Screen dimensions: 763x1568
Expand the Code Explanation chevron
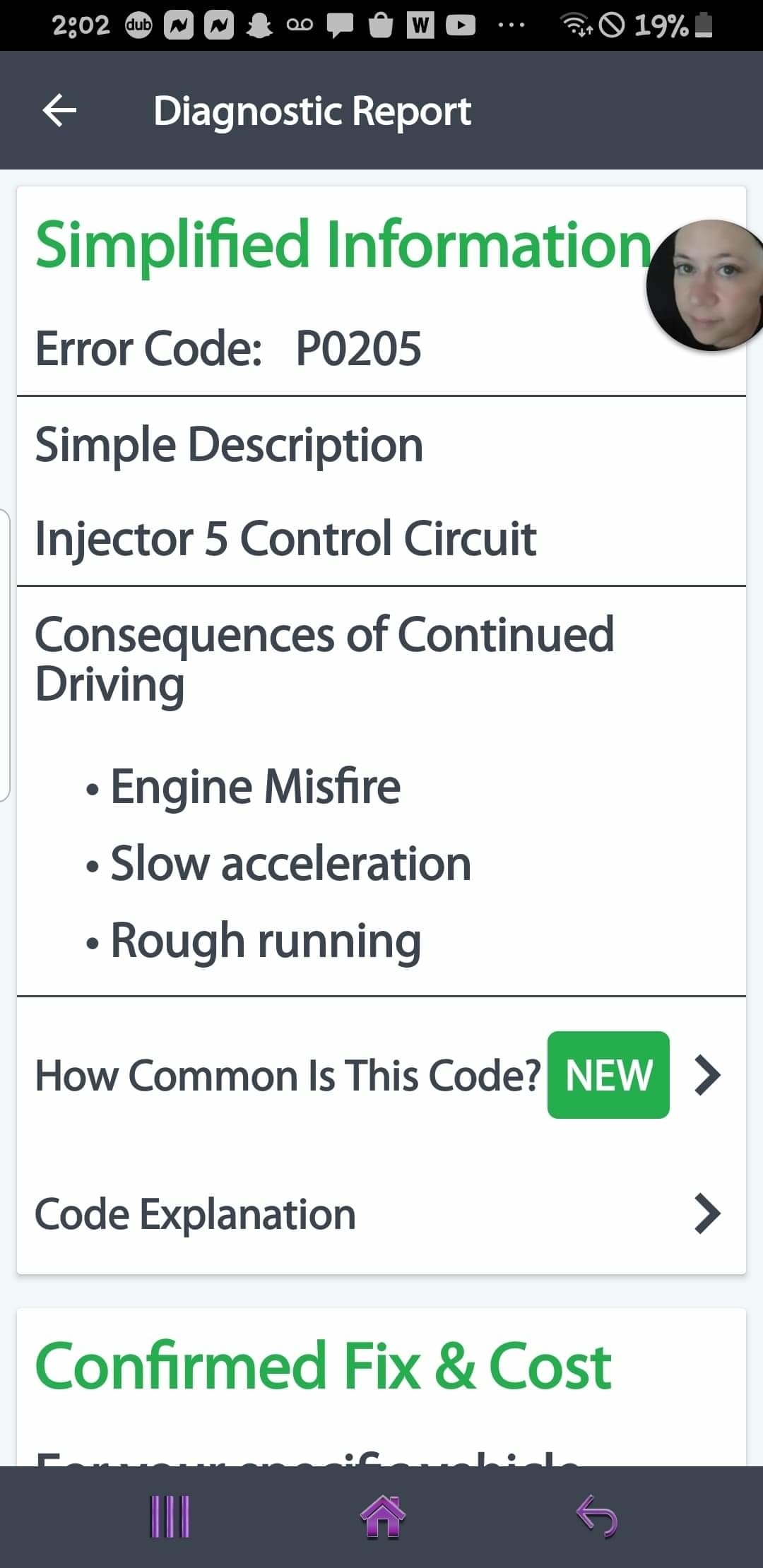click(x=707, y=1213)
